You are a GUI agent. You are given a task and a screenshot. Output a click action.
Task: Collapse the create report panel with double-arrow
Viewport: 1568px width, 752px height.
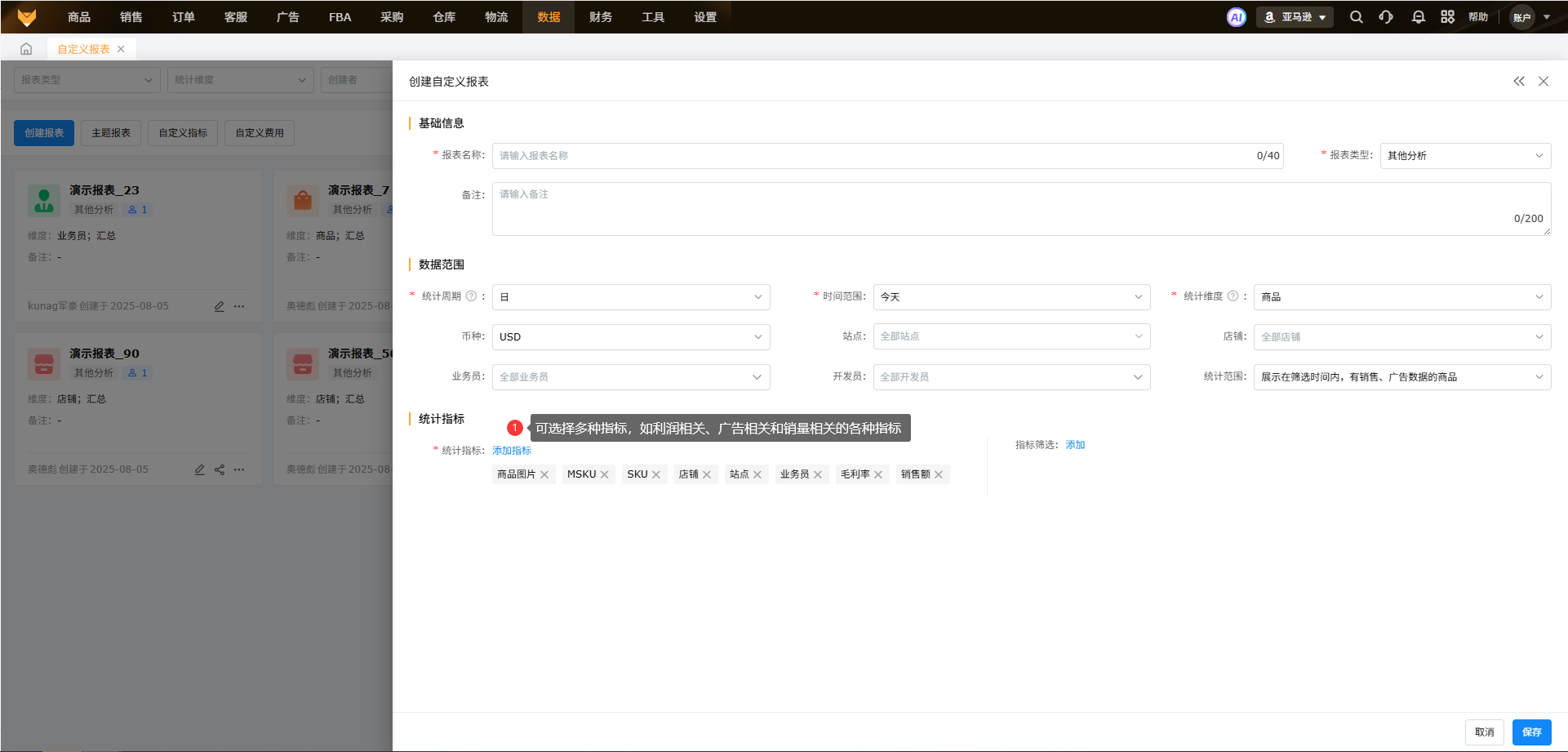coord(1519,82)
